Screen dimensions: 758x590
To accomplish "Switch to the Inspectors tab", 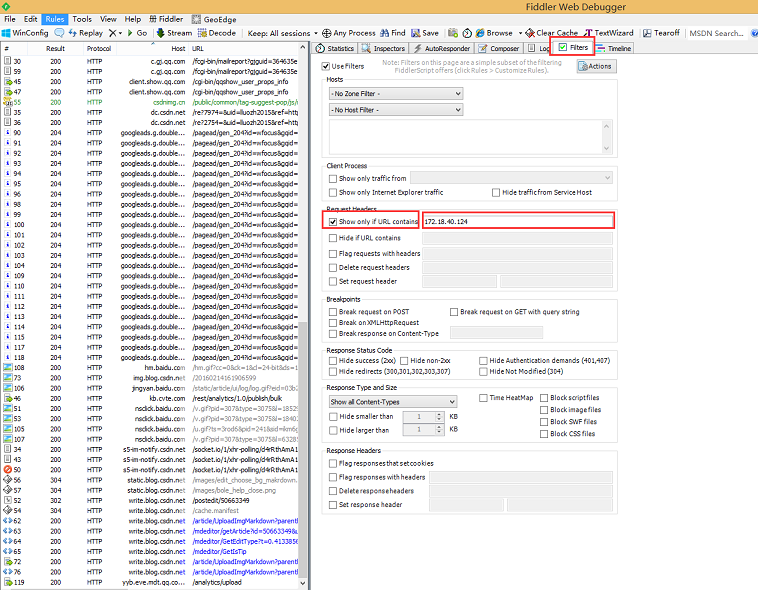I will tap(383, 48).
